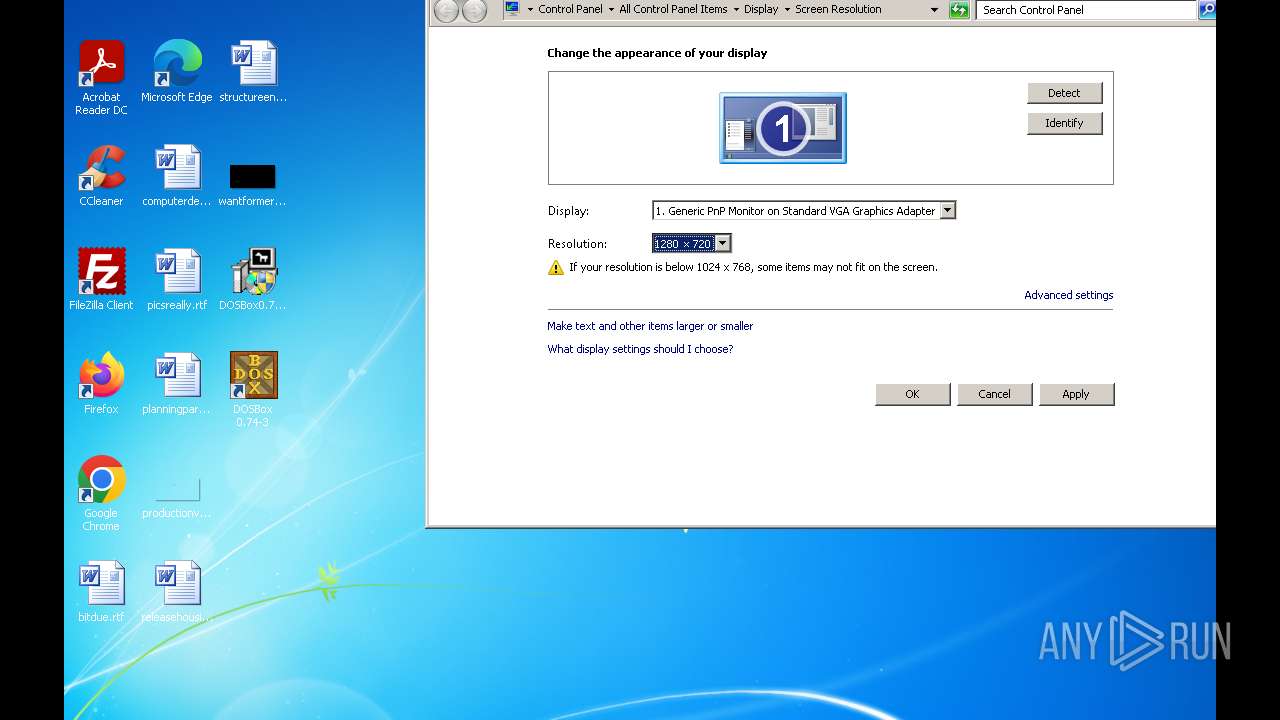Image resolution: width=1280 pixels, height=720 pixels.
Task: Apply the display settings
Action: [x=1076, y=394]
